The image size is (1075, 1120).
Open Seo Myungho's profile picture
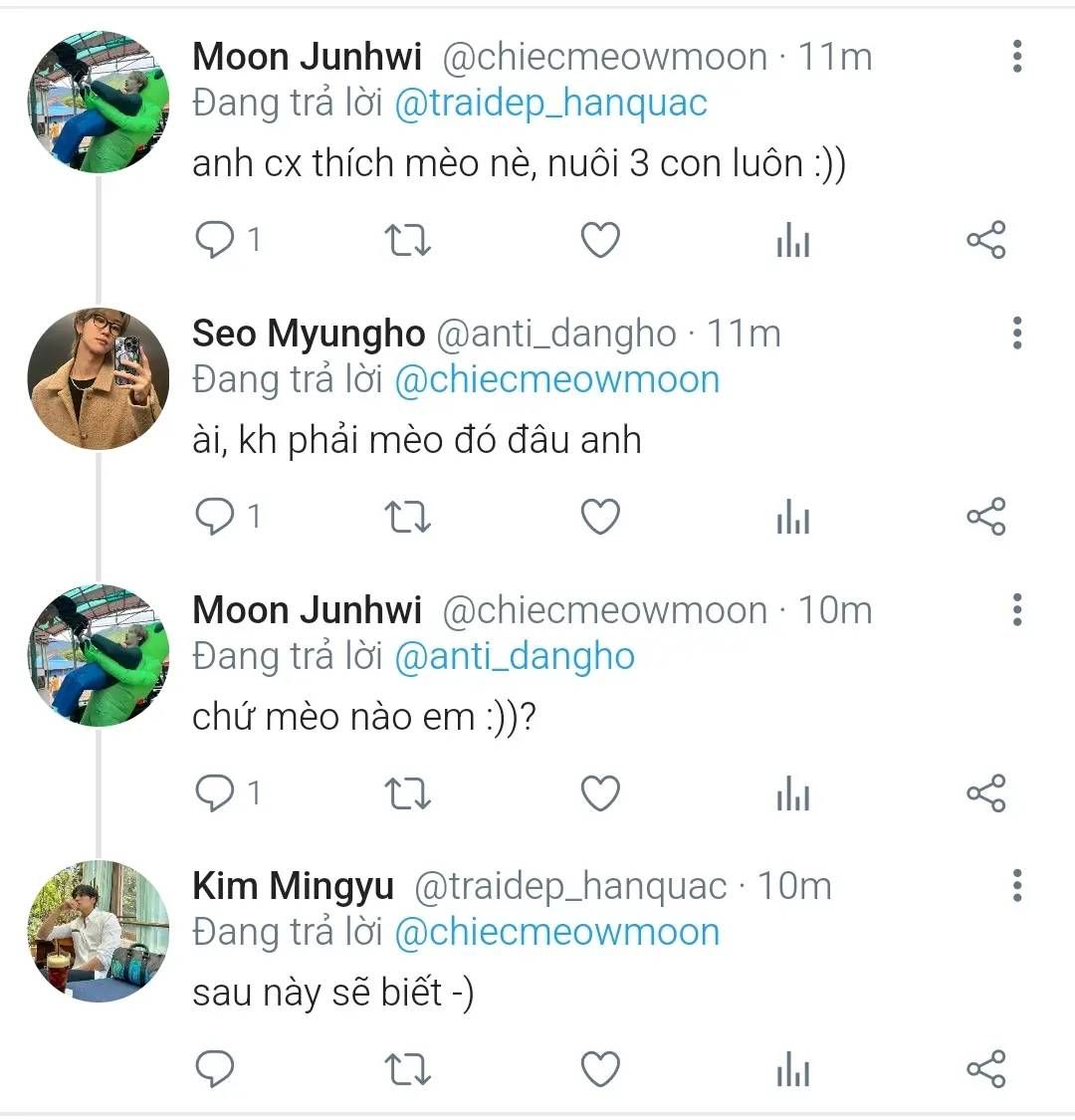98,379
